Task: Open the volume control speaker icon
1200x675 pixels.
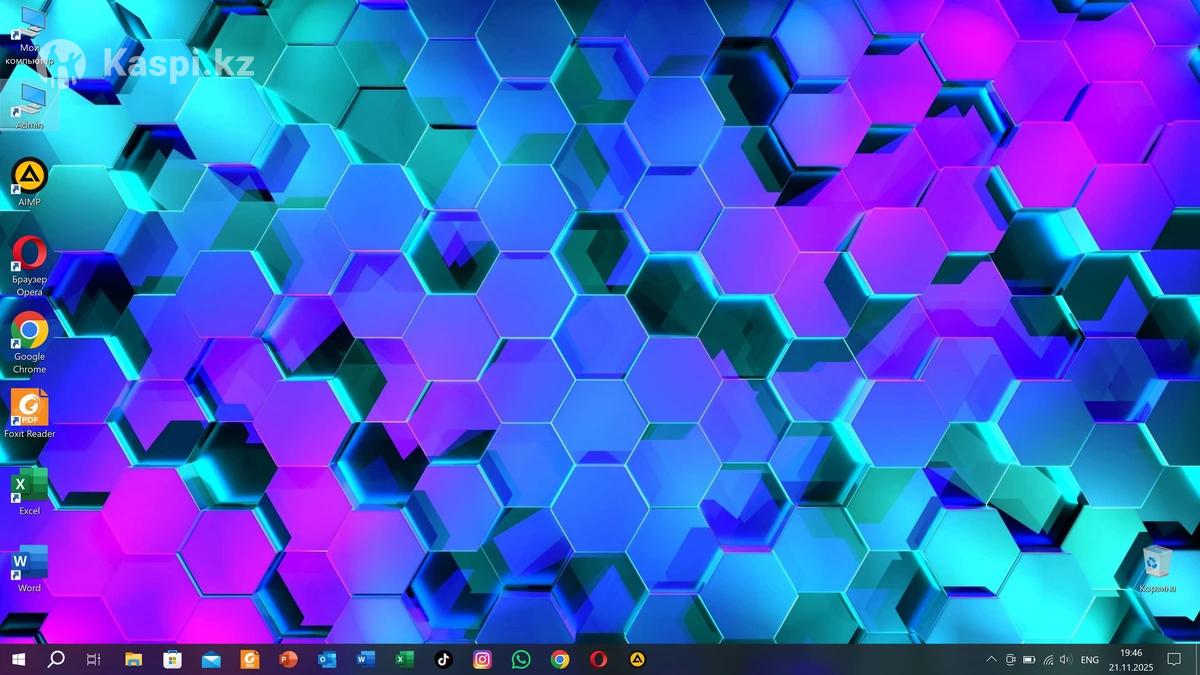Action: [1065, 660]
